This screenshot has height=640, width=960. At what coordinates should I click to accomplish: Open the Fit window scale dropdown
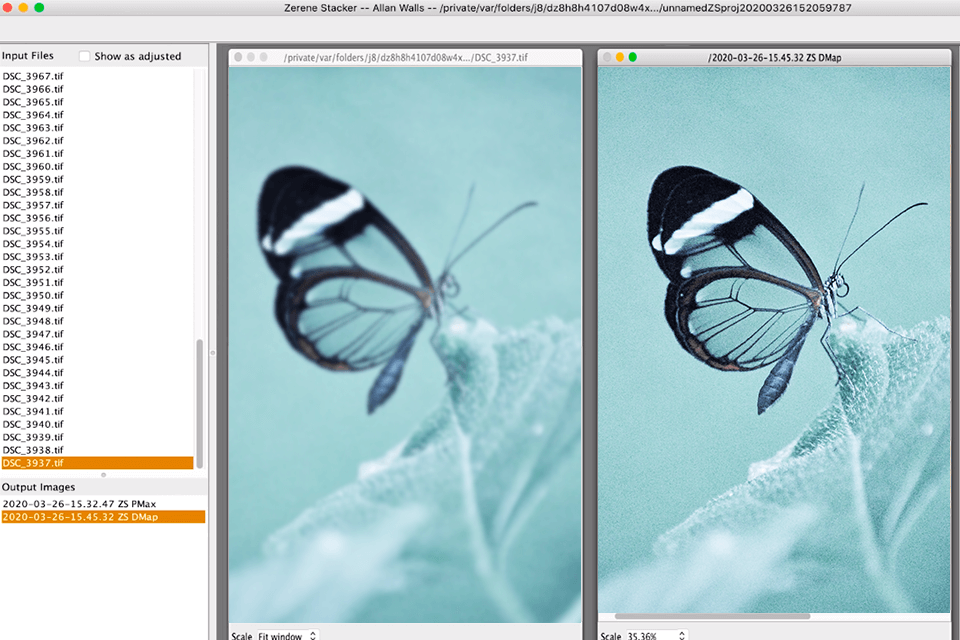click(x=287, y=635)
